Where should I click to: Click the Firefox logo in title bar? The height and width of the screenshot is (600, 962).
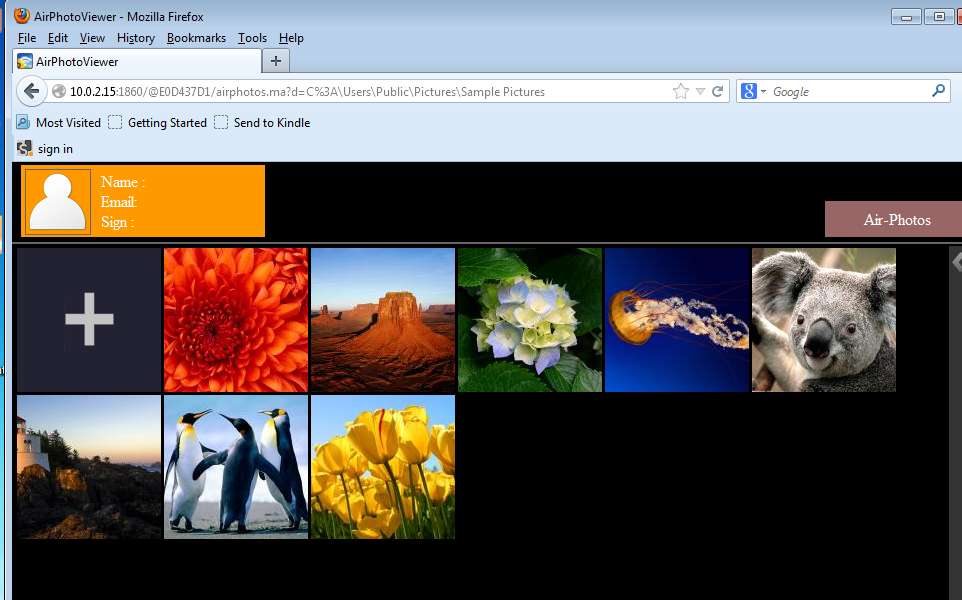point(22,16)
